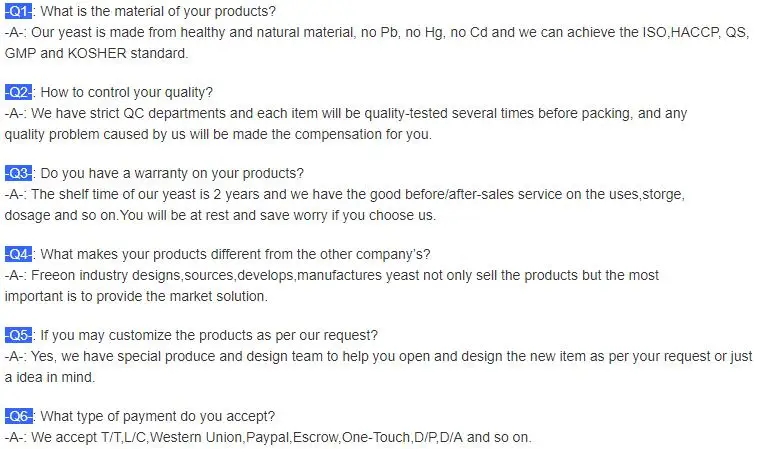
Task: Click the product warranty question text
Action: point(172,173)
